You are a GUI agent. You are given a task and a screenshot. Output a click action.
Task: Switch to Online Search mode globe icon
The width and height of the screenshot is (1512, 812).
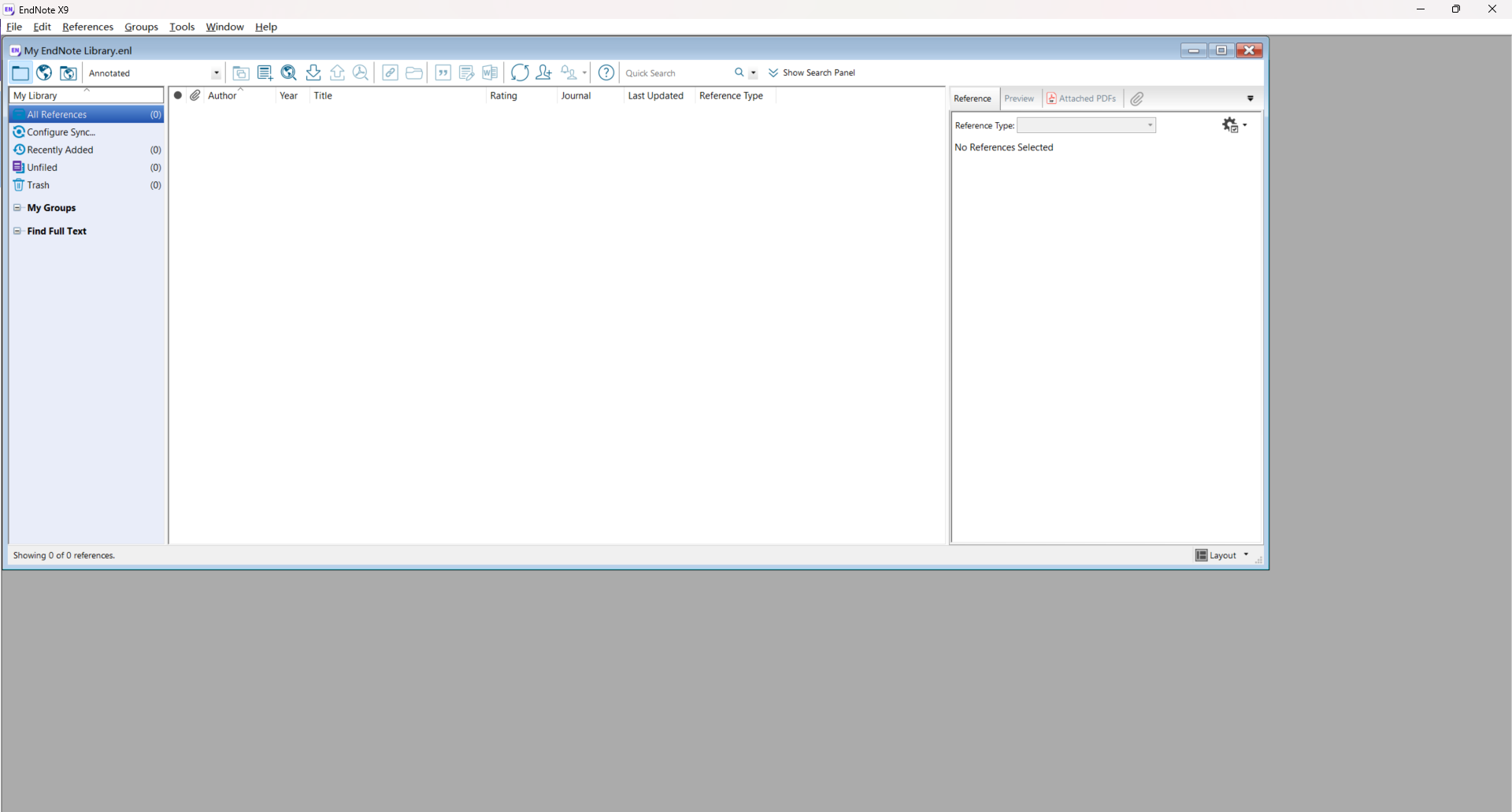tap(44, 73)
